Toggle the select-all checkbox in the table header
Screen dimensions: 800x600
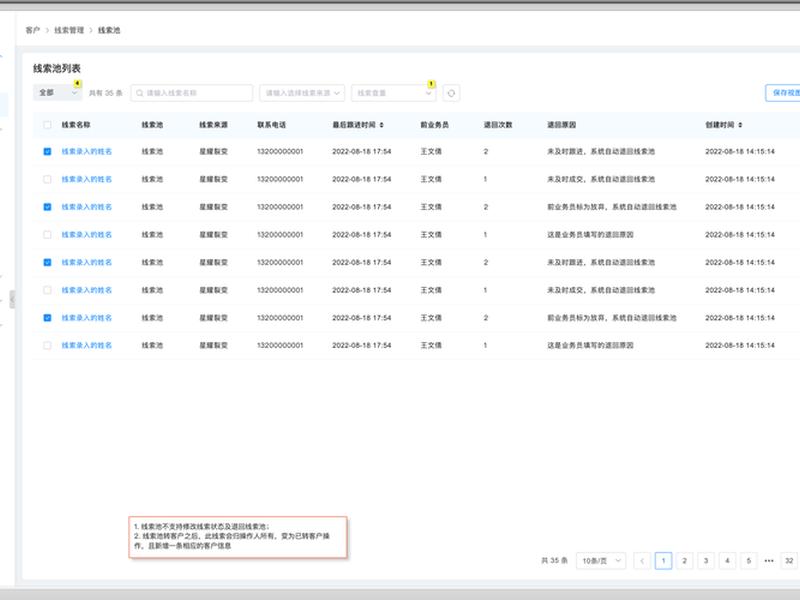(47, 125)
